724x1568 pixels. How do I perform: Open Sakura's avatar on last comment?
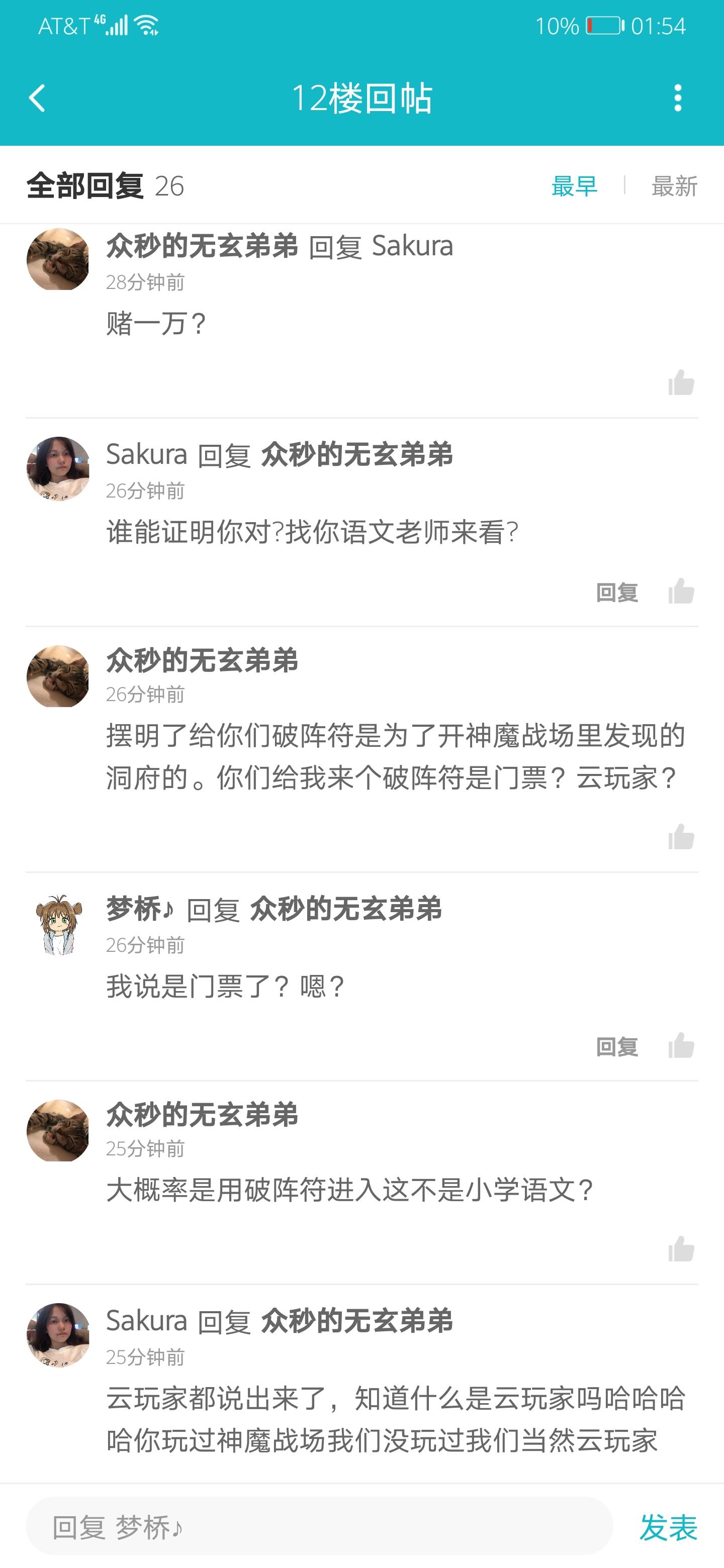58,1334
